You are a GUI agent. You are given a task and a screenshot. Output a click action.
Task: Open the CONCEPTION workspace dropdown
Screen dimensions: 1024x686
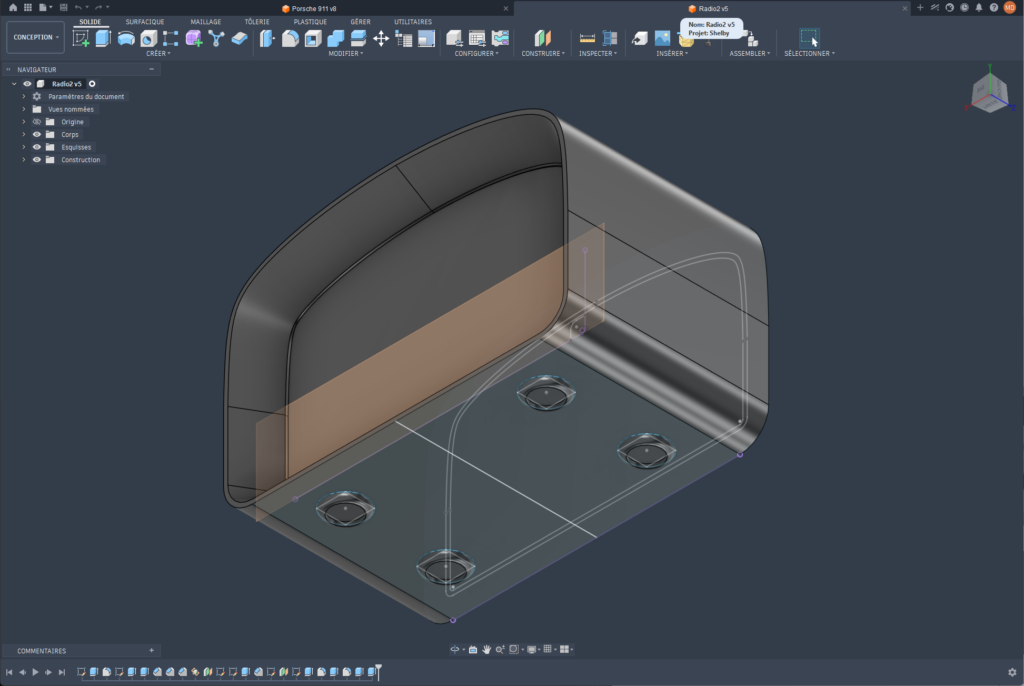(36, 37)
